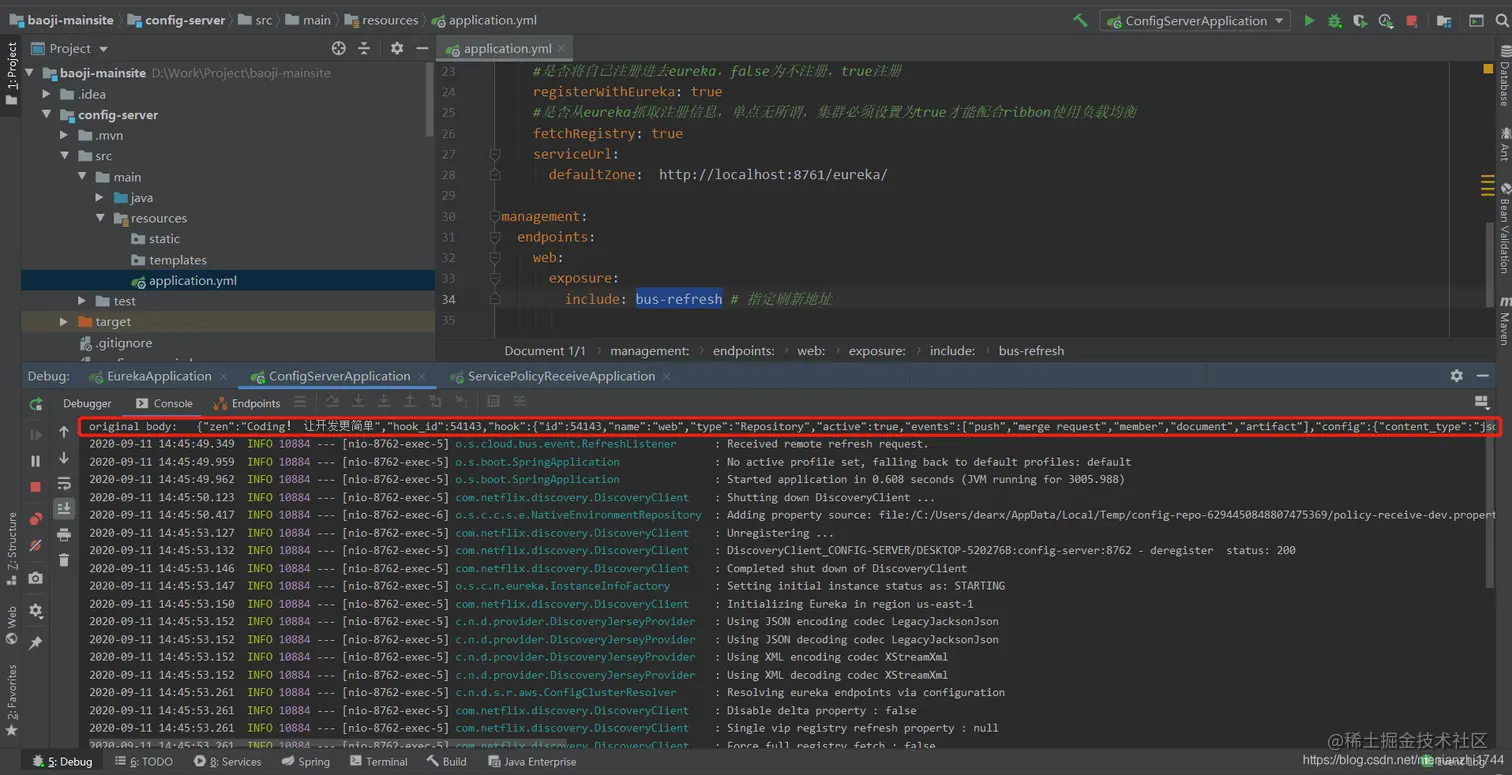
Task: Open the Terminal tool window button
Action: click(x=379, y=761)
